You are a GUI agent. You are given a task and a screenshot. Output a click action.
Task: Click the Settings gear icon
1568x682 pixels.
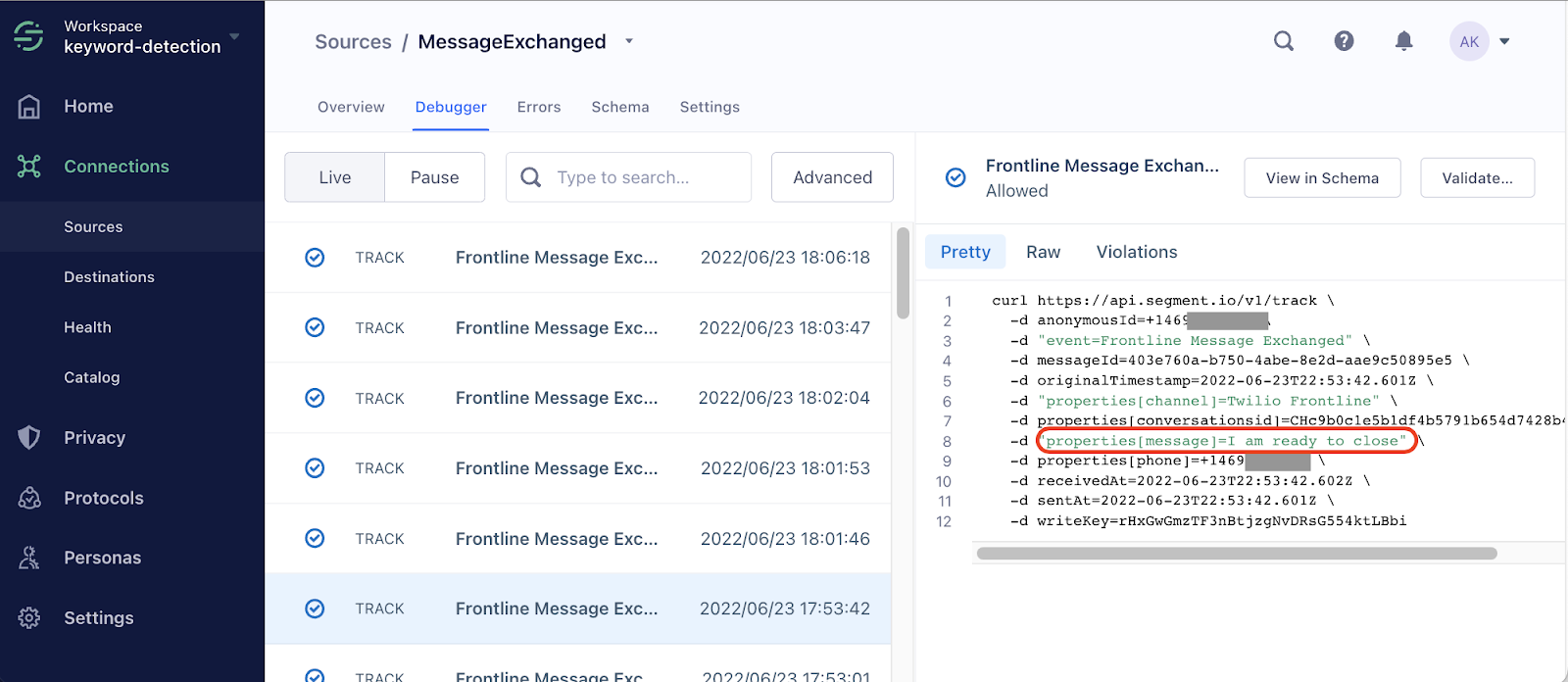pyautogui.click(x=29, y=618)
